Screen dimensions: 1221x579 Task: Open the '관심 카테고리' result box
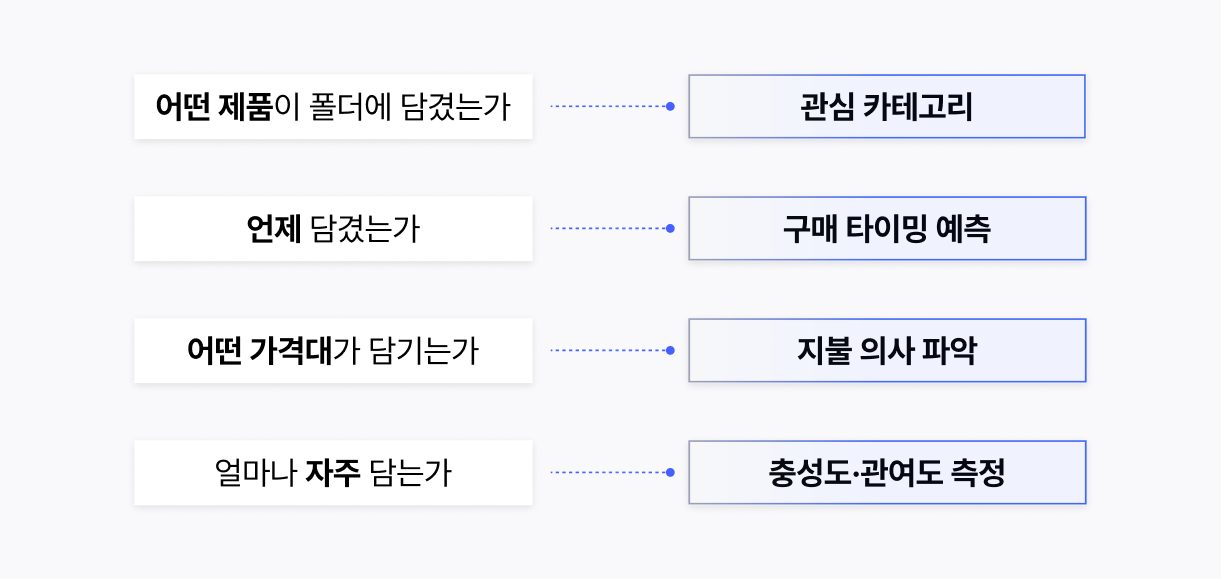[887, 106]
